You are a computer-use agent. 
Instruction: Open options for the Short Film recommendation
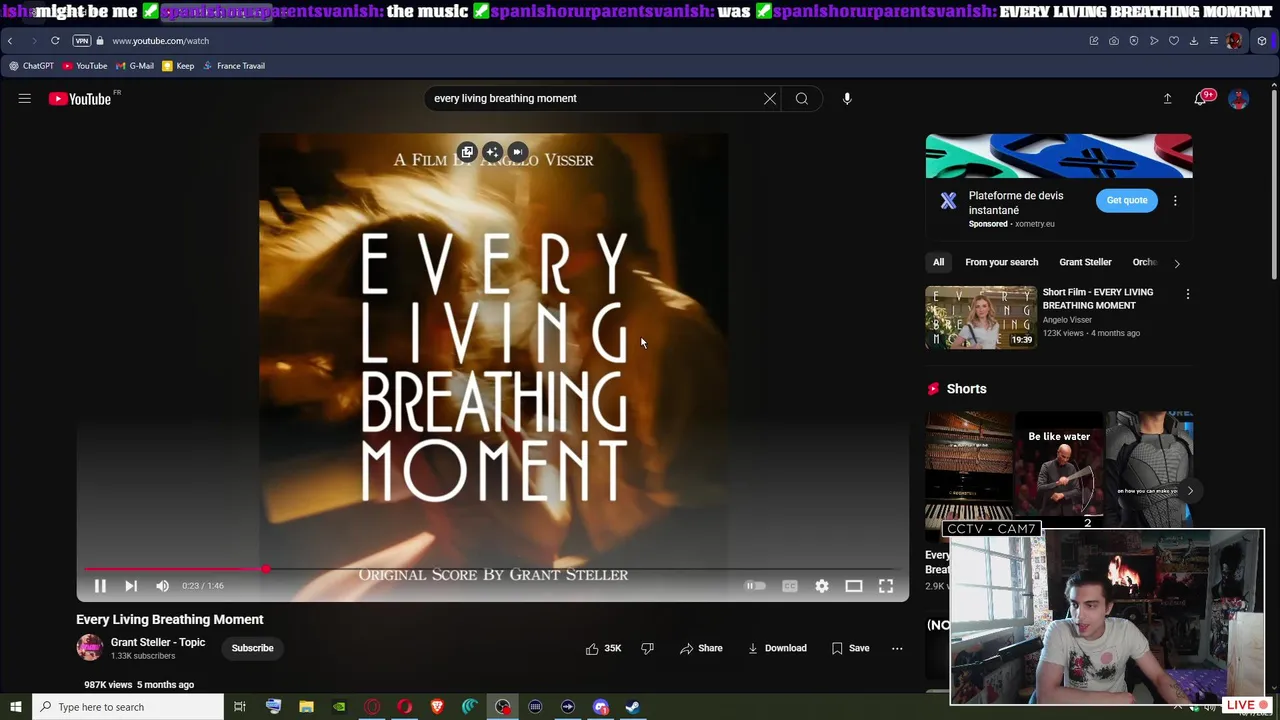pyautogui.click(x=1187, y=294)
